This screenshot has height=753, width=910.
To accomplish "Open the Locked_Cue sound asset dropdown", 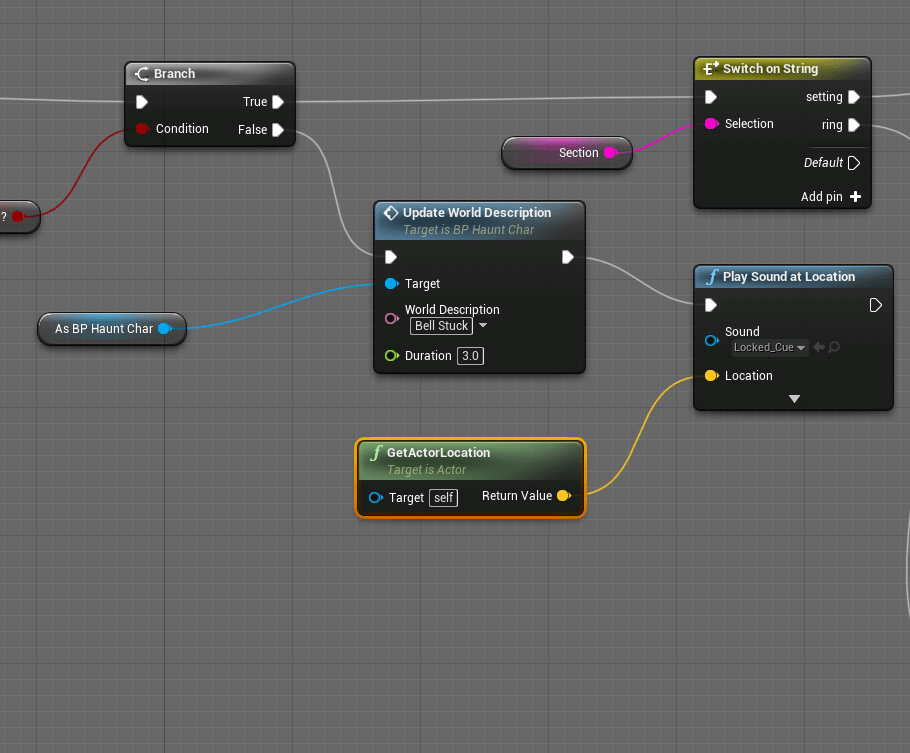I will [x=769, y=348].
